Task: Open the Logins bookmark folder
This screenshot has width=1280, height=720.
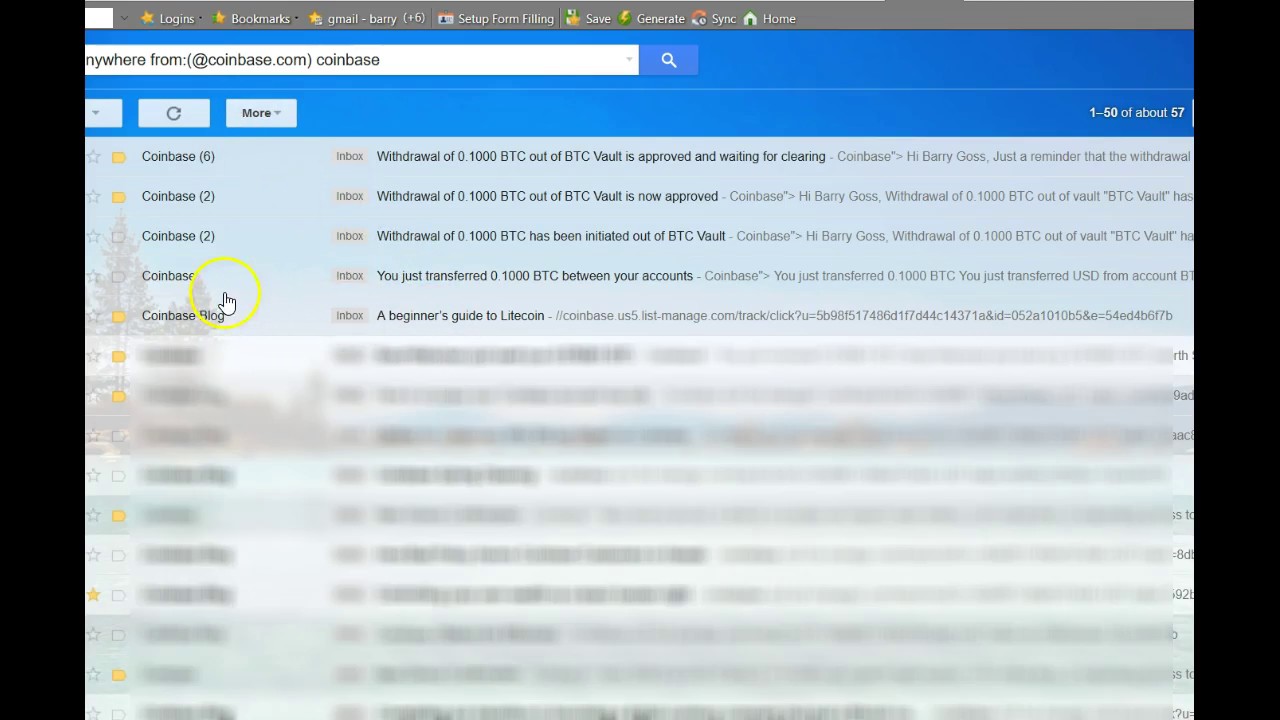Action: [x=167, y=19]
